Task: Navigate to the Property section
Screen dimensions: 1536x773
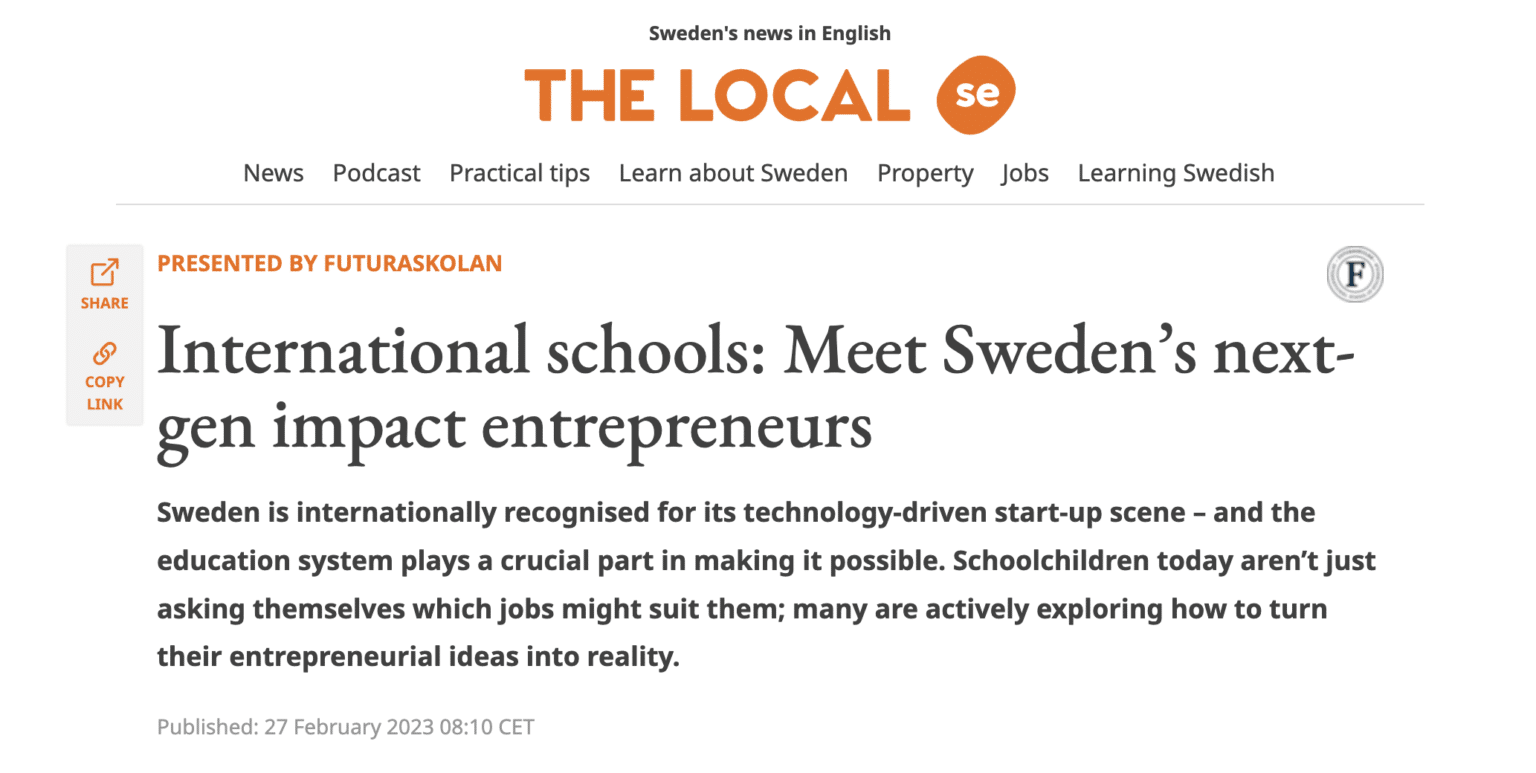Action: point(924,173)
